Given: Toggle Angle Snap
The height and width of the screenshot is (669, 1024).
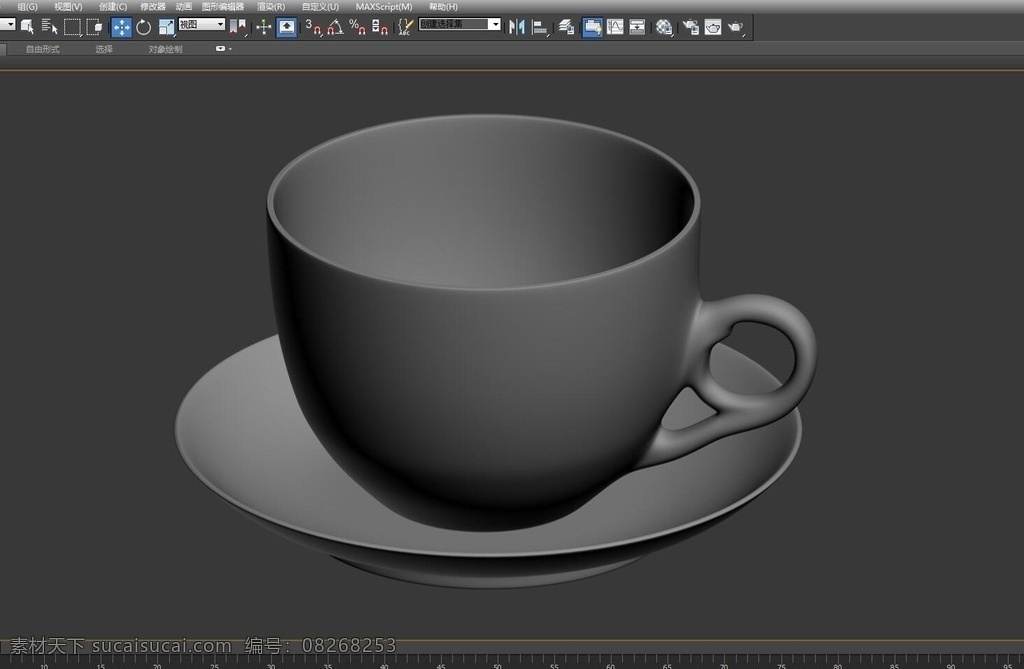Looking at the screenshot, I should pos(335,27).
